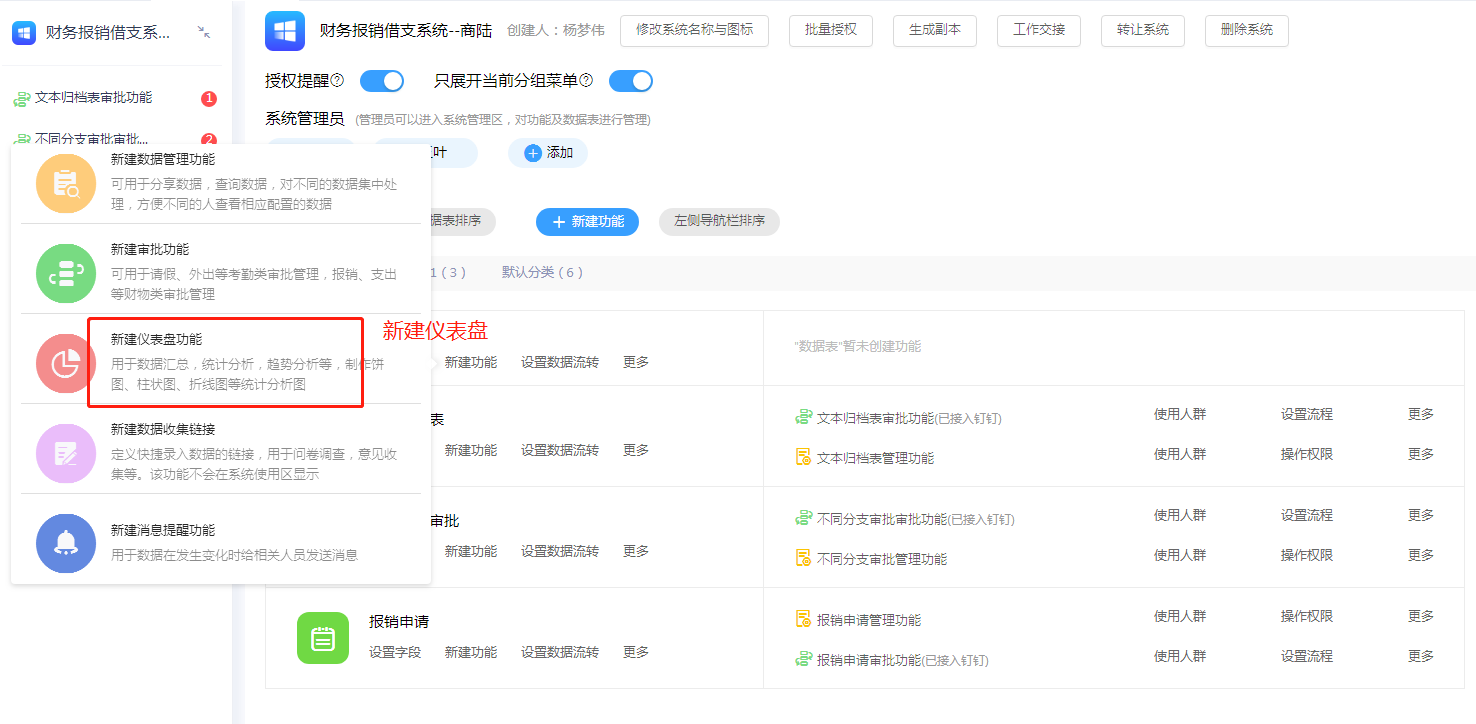Open 更多 for 文本归档表管理功能
The height and width of the screenshot is (724, 1476).
[x=1421, y=454]
